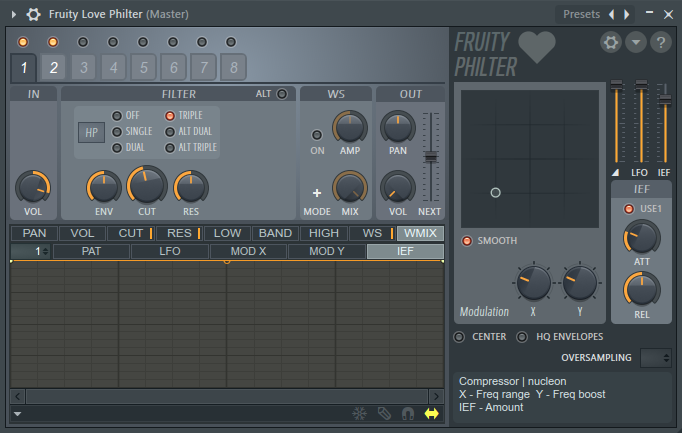
Task: Switch to the LFO source tab
Action: 170,251
